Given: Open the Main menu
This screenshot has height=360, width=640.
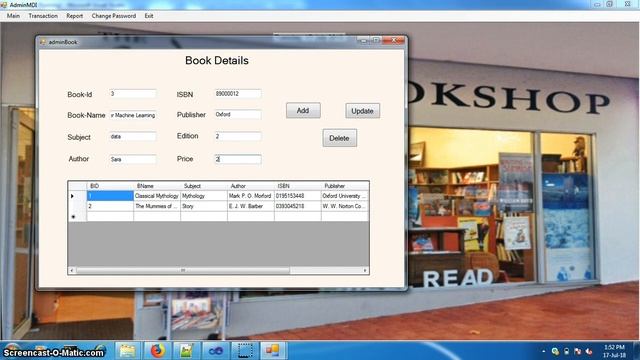Looking at the screenshot, I should click(x=13, y=16).
